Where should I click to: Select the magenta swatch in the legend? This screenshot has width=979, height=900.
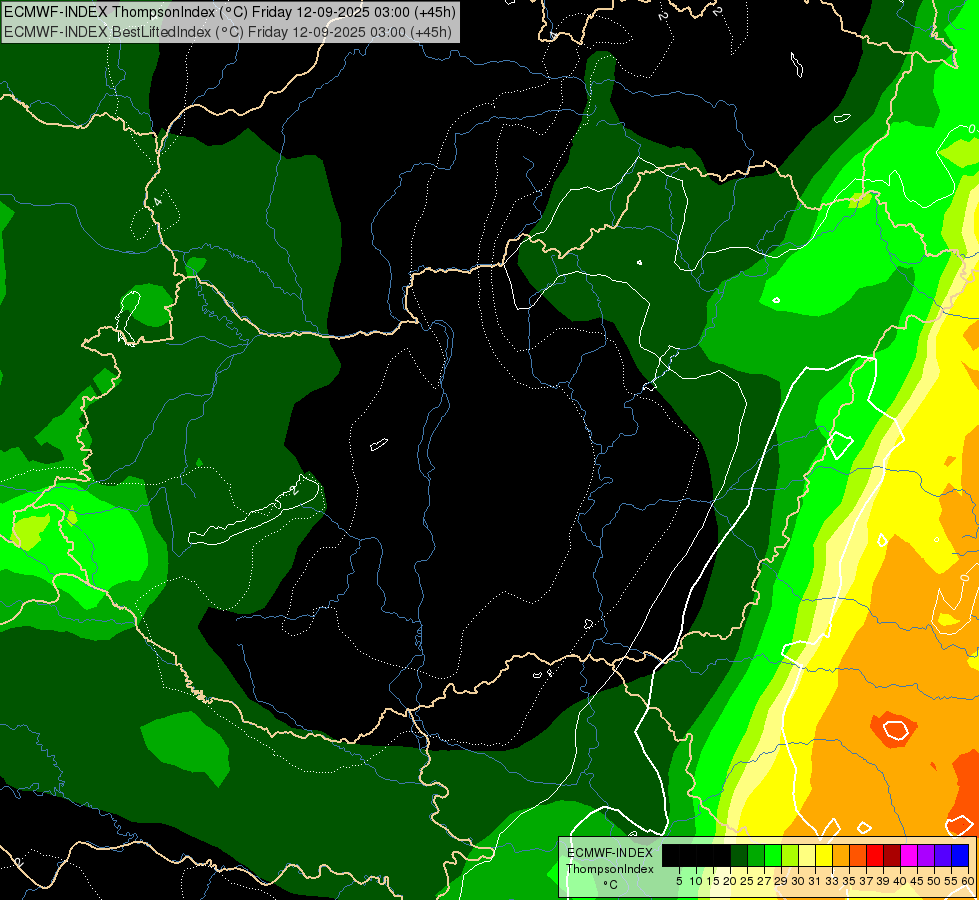(x=909, y=855)
